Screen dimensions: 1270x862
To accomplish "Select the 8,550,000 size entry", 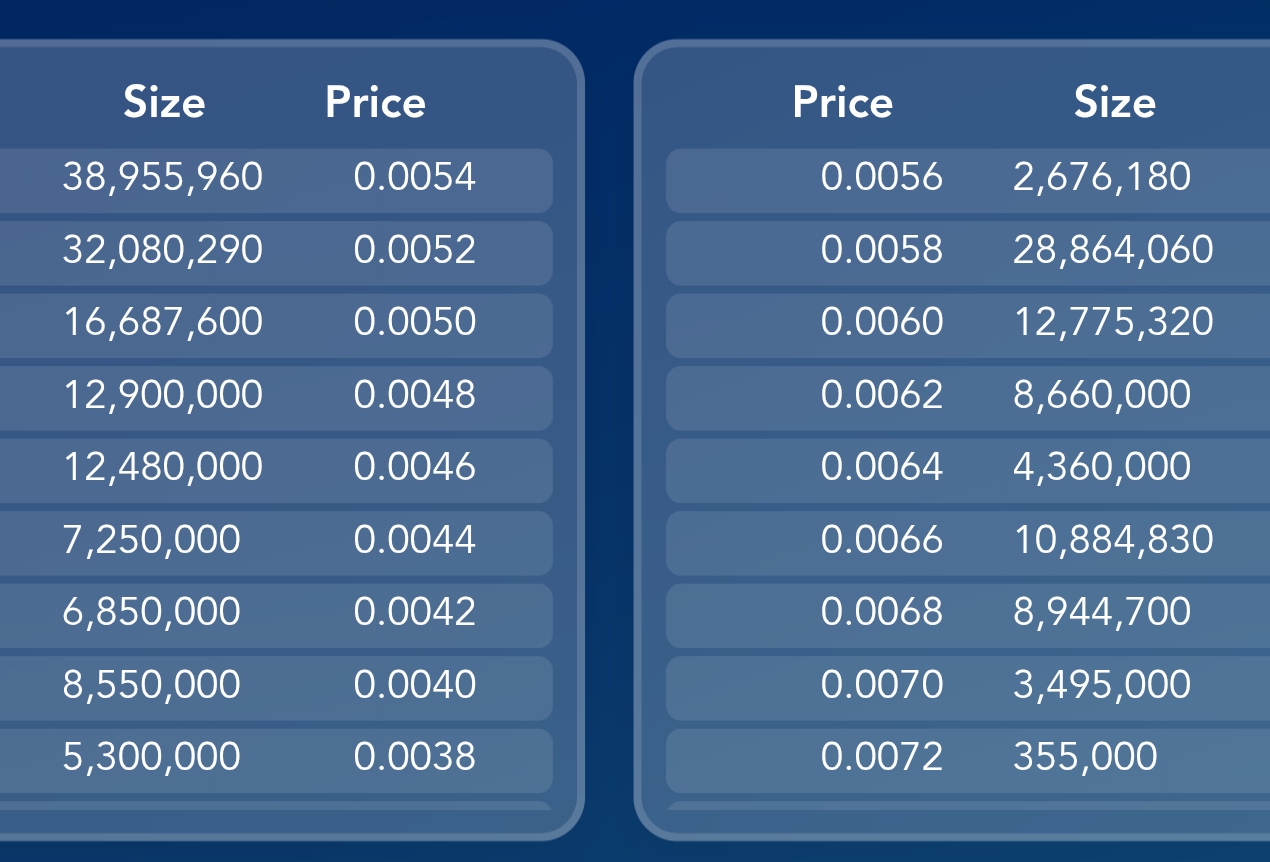I will tap(151, 685).
